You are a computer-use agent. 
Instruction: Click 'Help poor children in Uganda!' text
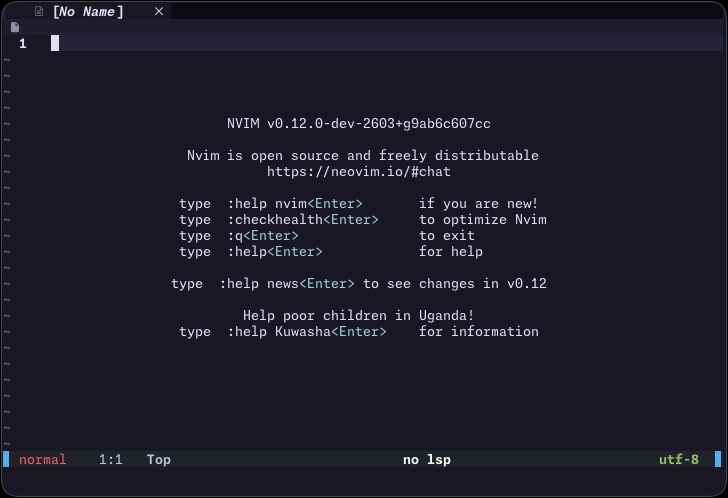(x=358, y=316)
